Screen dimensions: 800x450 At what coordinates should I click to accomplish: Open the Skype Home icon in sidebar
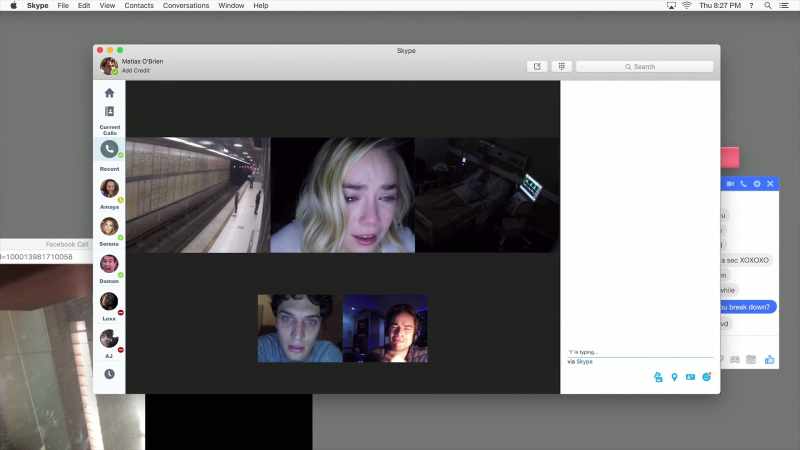(109, 93)
